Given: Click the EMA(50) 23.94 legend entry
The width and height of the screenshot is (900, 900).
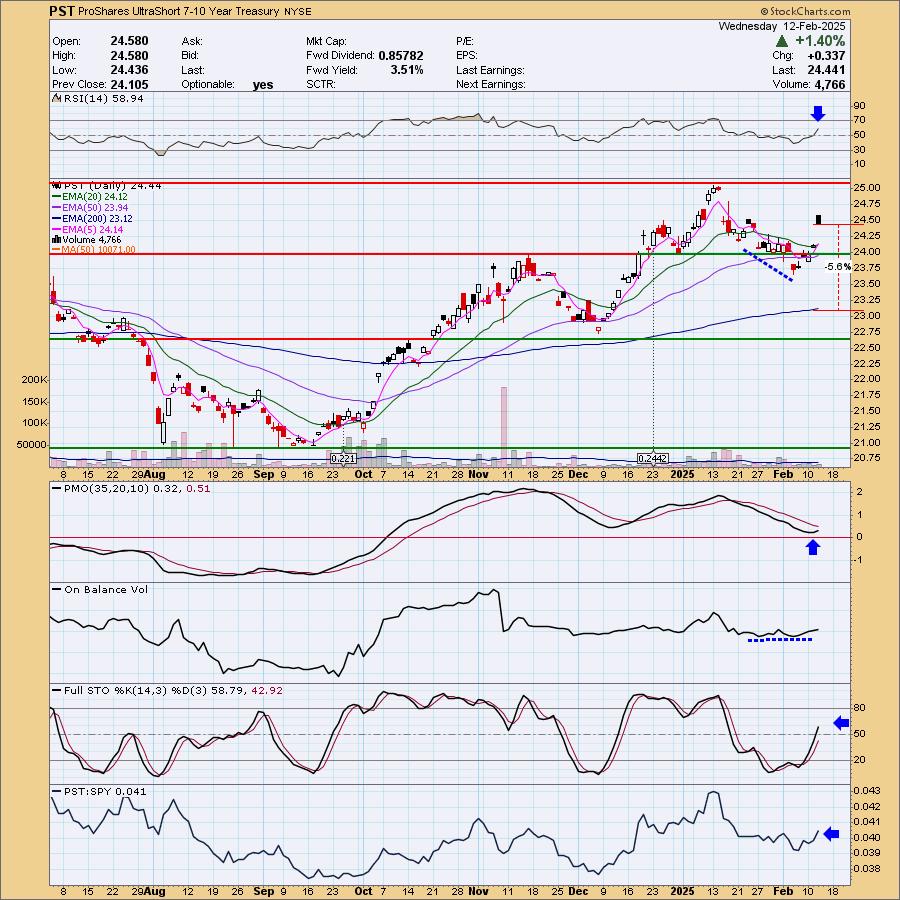Looking at the screenshot, I should (95, 208).
